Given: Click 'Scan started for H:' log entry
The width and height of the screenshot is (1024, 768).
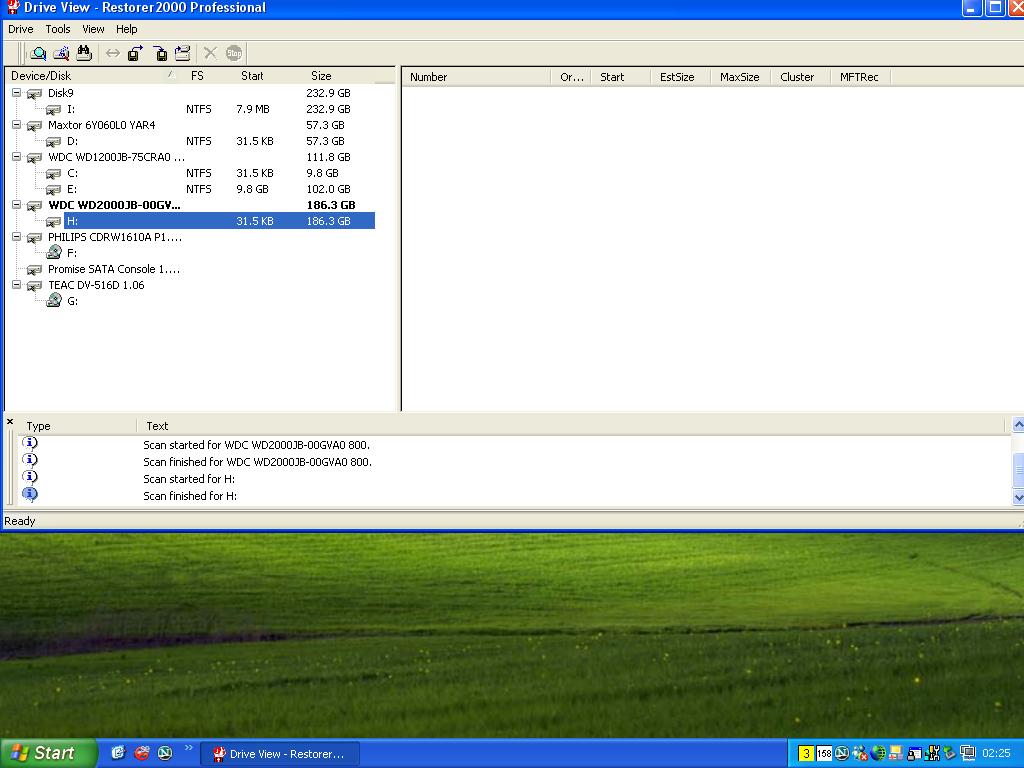Looking at the screenshot, I should 189,479.
